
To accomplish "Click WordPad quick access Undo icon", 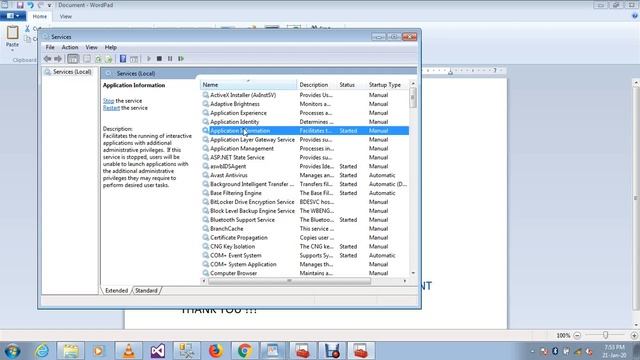I will pos(30,5).
